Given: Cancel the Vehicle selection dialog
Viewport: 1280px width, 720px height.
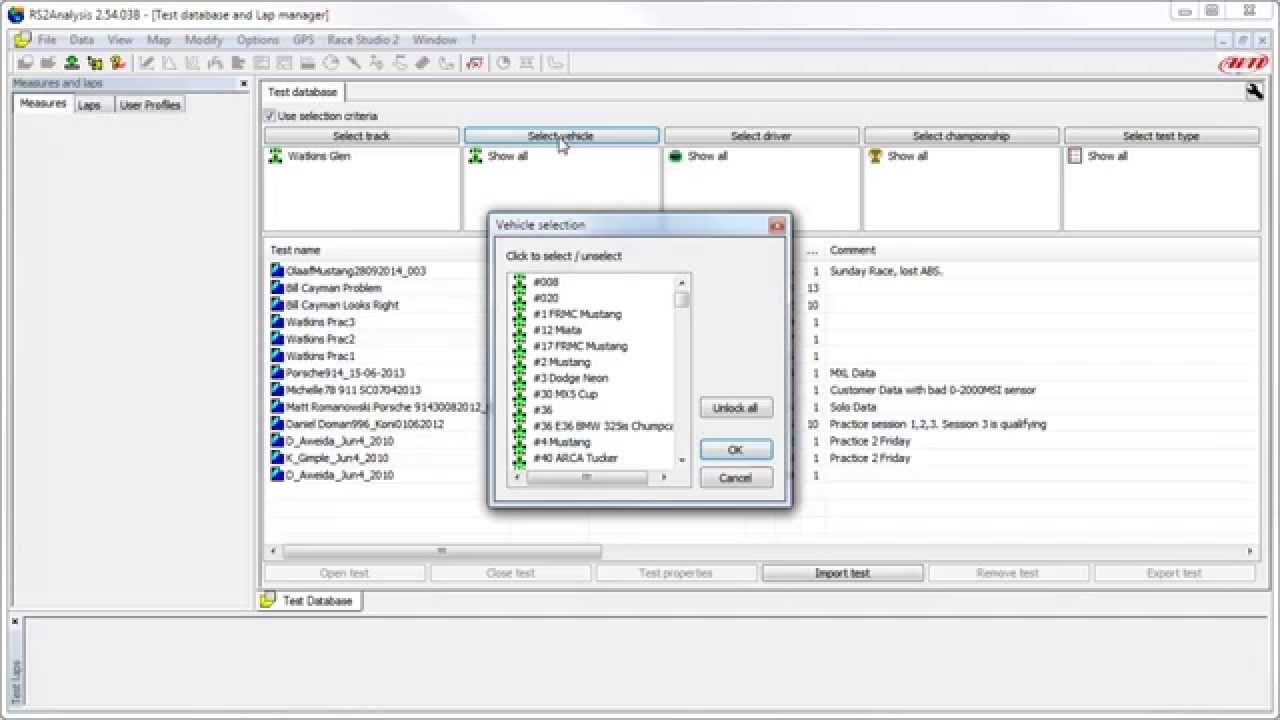Looking at the screenshot, I should click(735, 478).
